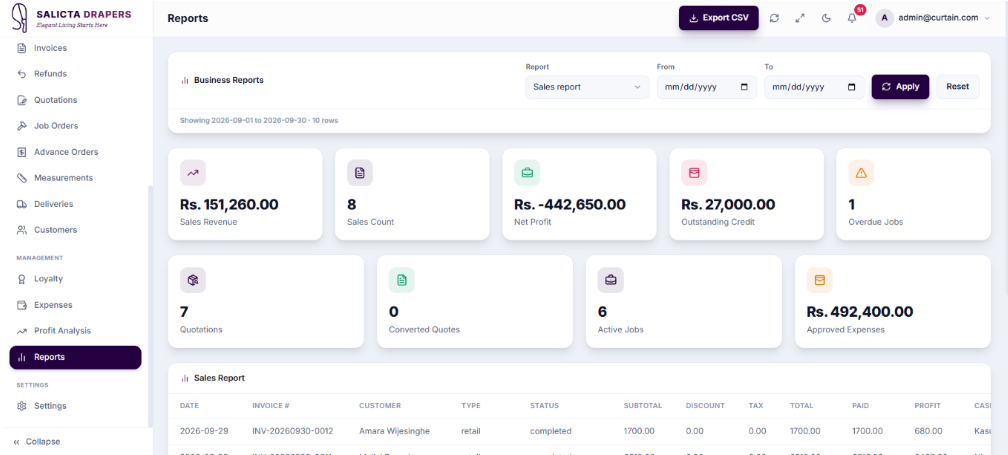Click the Sales Count document icon
1008x455 pixels.
360,173
